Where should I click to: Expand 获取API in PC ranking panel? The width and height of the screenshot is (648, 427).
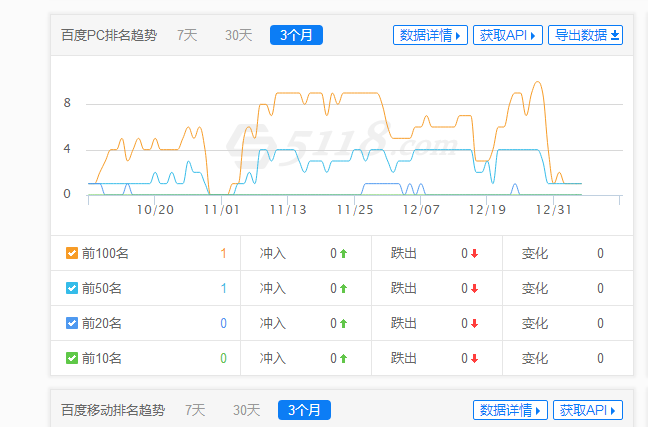(507, 35)
